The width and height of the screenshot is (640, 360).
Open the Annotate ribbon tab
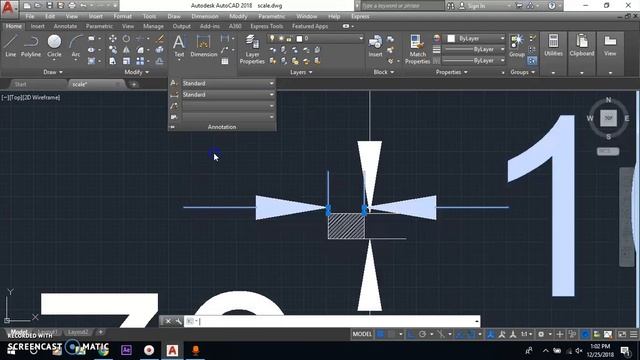pos(65,26)
